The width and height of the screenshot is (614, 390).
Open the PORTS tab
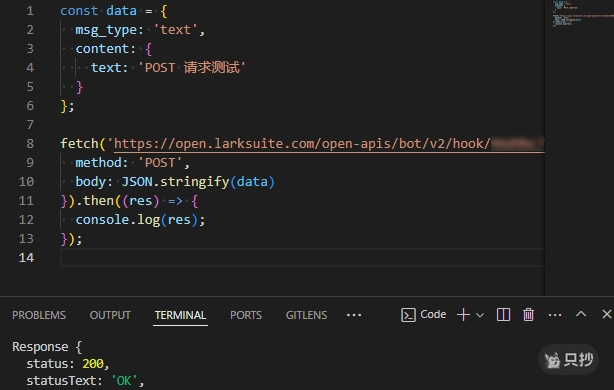pyautogui.click(x=246, y=315)
